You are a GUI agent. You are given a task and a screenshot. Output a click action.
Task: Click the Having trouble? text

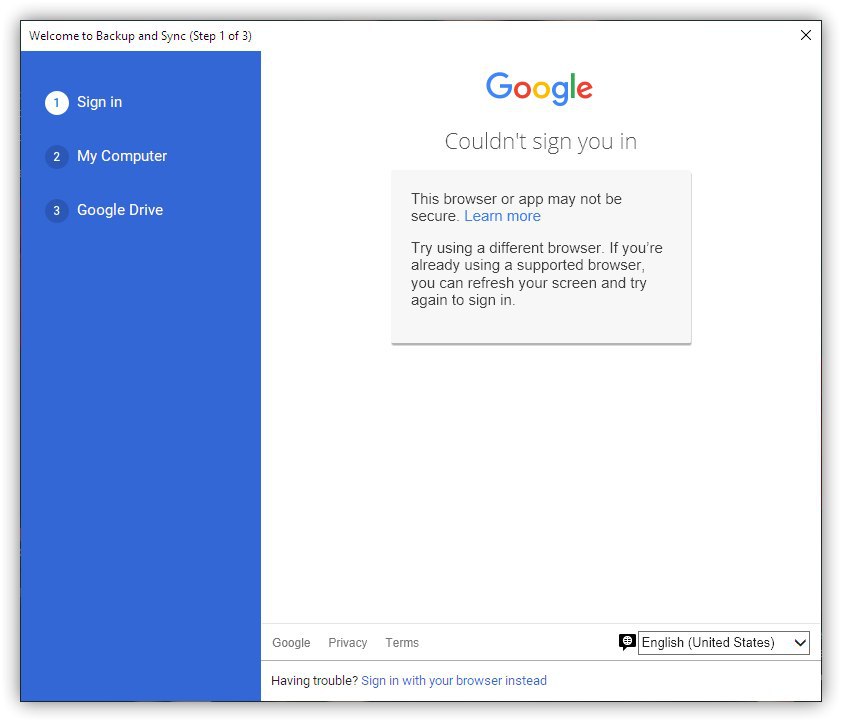click(314, 681)
